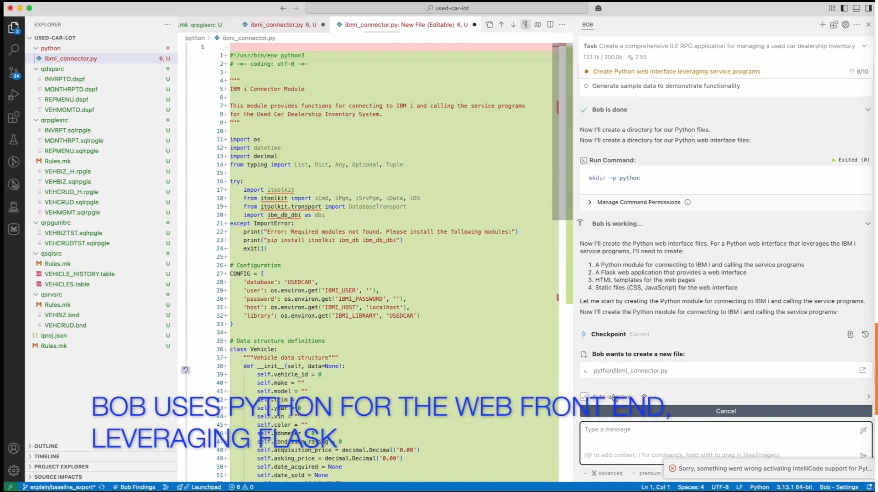Toggle primary sidebar layout button in title bar

click(844, 8)
